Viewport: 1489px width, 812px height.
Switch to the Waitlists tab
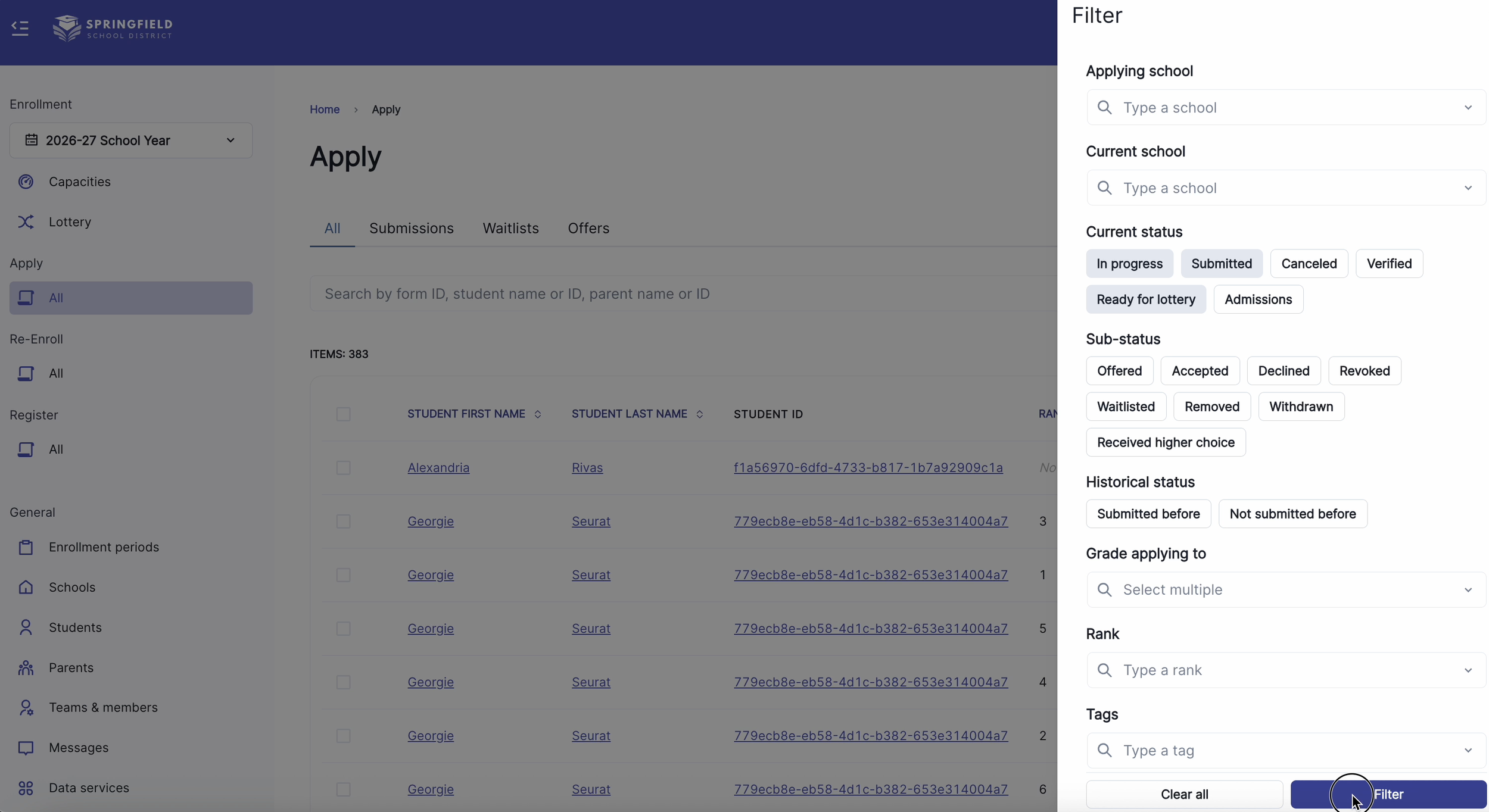pos(510,229)
